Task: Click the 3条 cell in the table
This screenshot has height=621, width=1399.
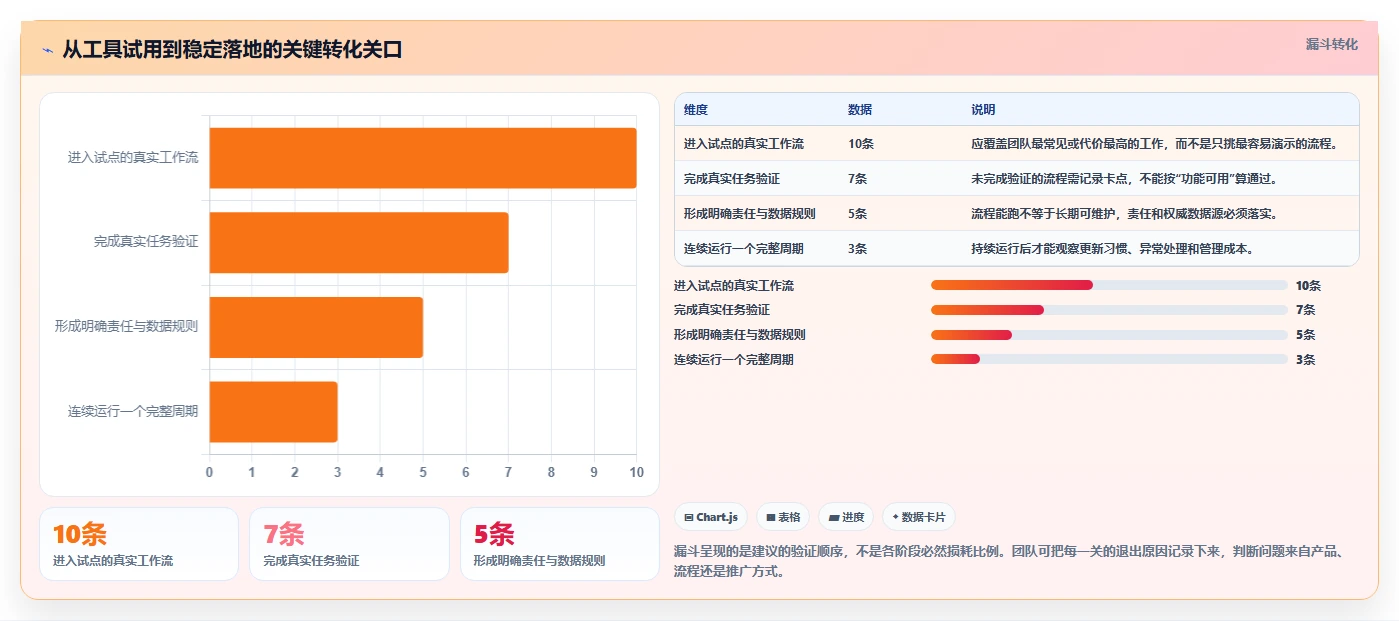Action: [x=858, y=249]
